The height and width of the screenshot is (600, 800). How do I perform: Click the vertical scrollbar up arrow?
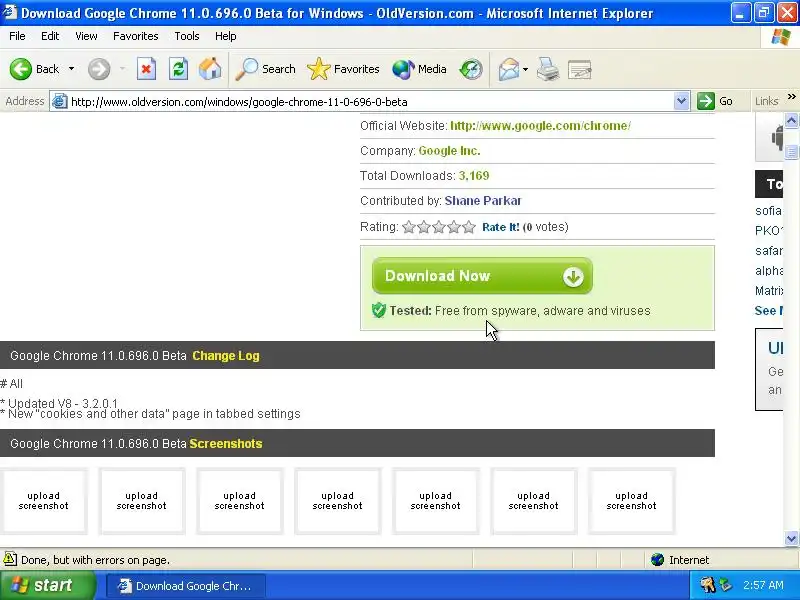(x=791, y=120)
